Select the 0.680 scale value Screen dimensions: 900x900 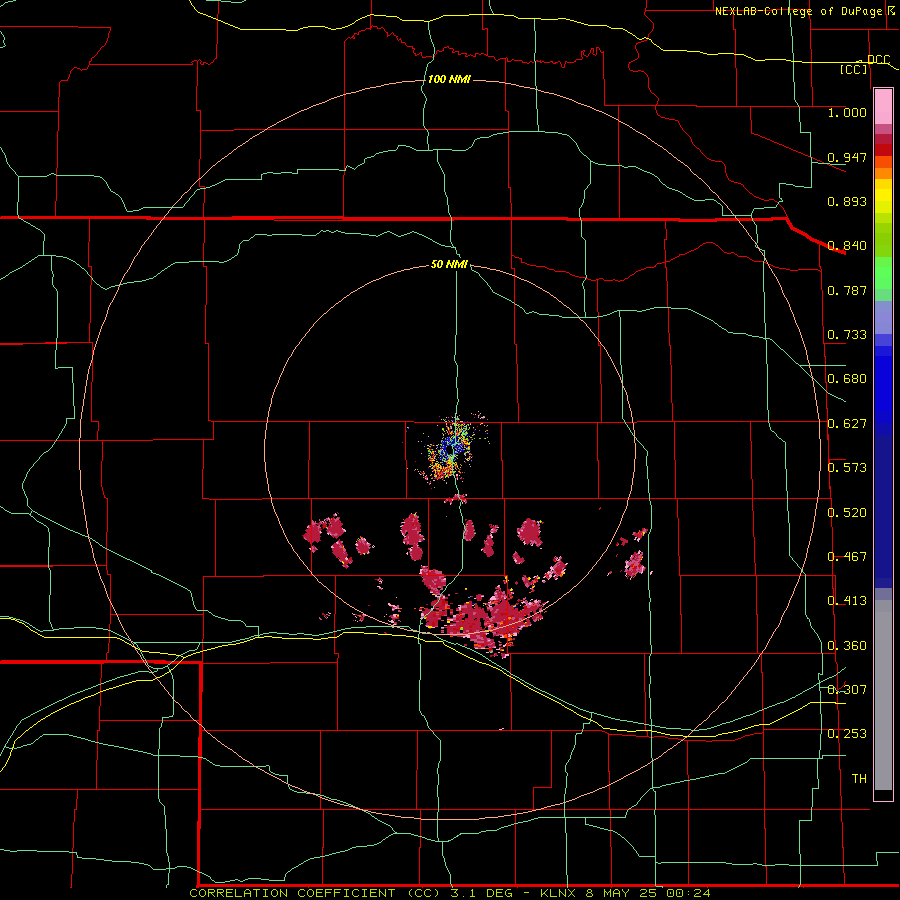pyautogui.click(x=847, y=379)
